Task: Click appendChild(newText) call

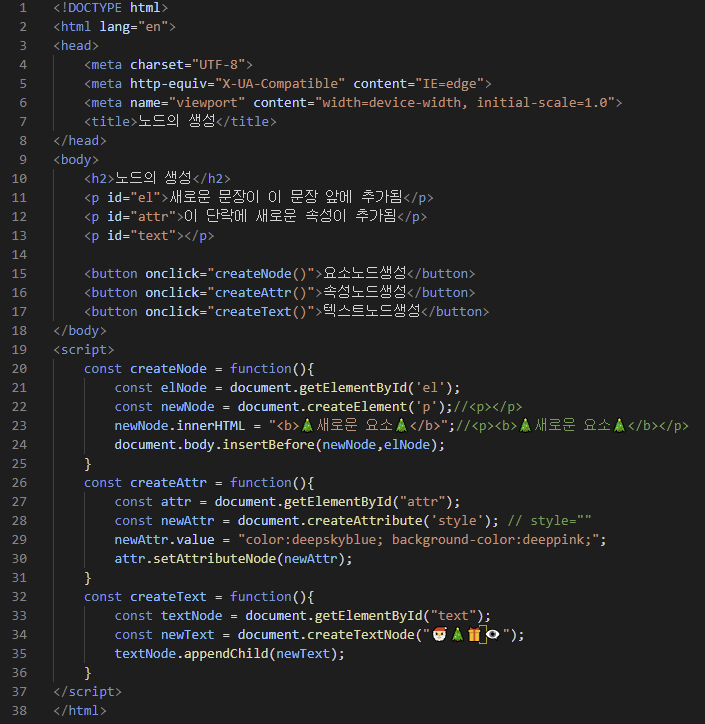Action: pyautogui.click(x=261, y=653)
